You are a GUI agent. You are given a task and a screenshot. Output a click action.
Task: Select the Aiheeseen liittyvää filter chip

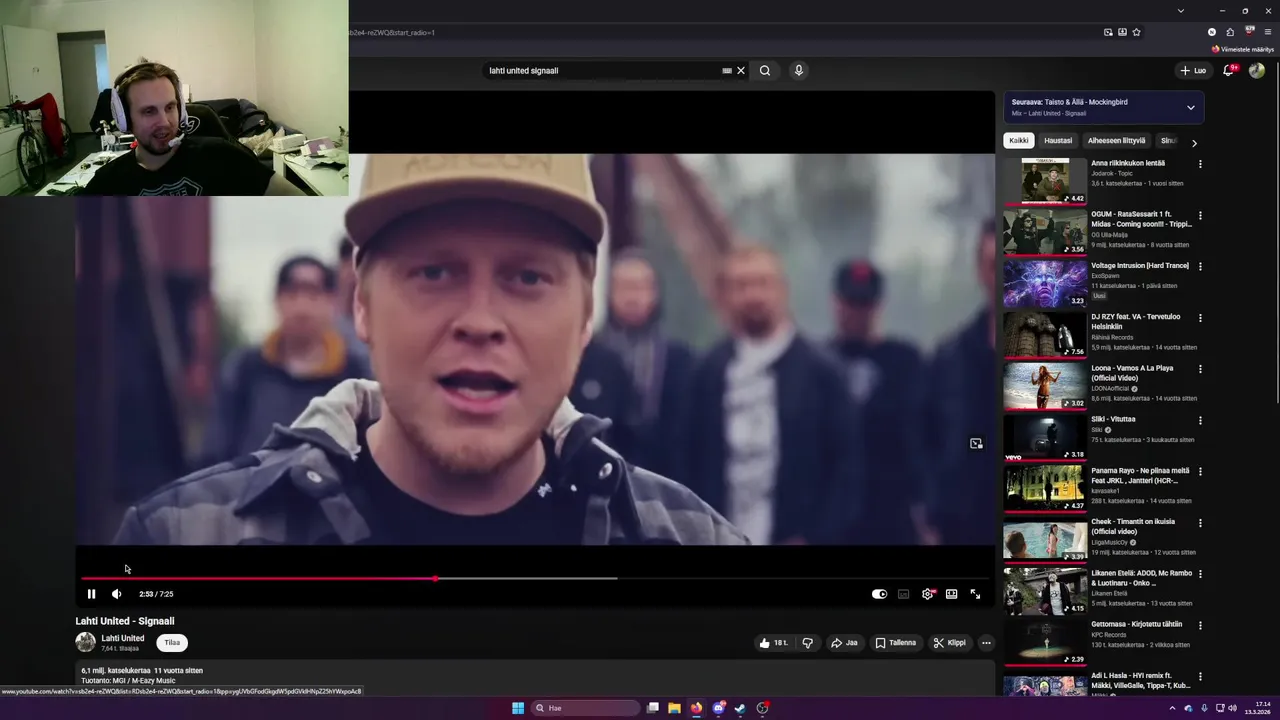click(1116, 141)
